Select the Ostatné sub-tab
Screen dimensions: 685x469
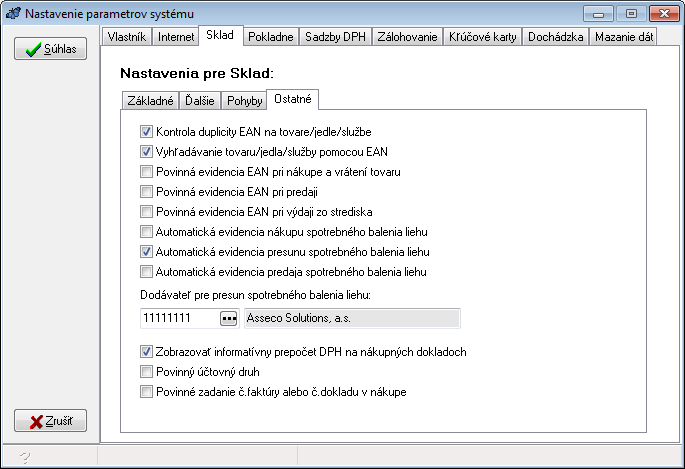(x=292, y=99)
